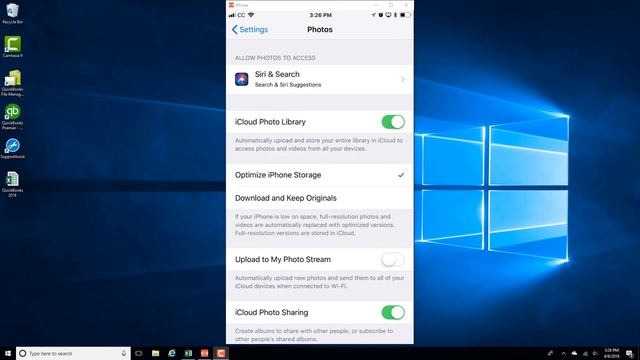Click the Wi-Fi icon in iPhone status bar
Screen dimensions: 640x360
pos(251,15)
